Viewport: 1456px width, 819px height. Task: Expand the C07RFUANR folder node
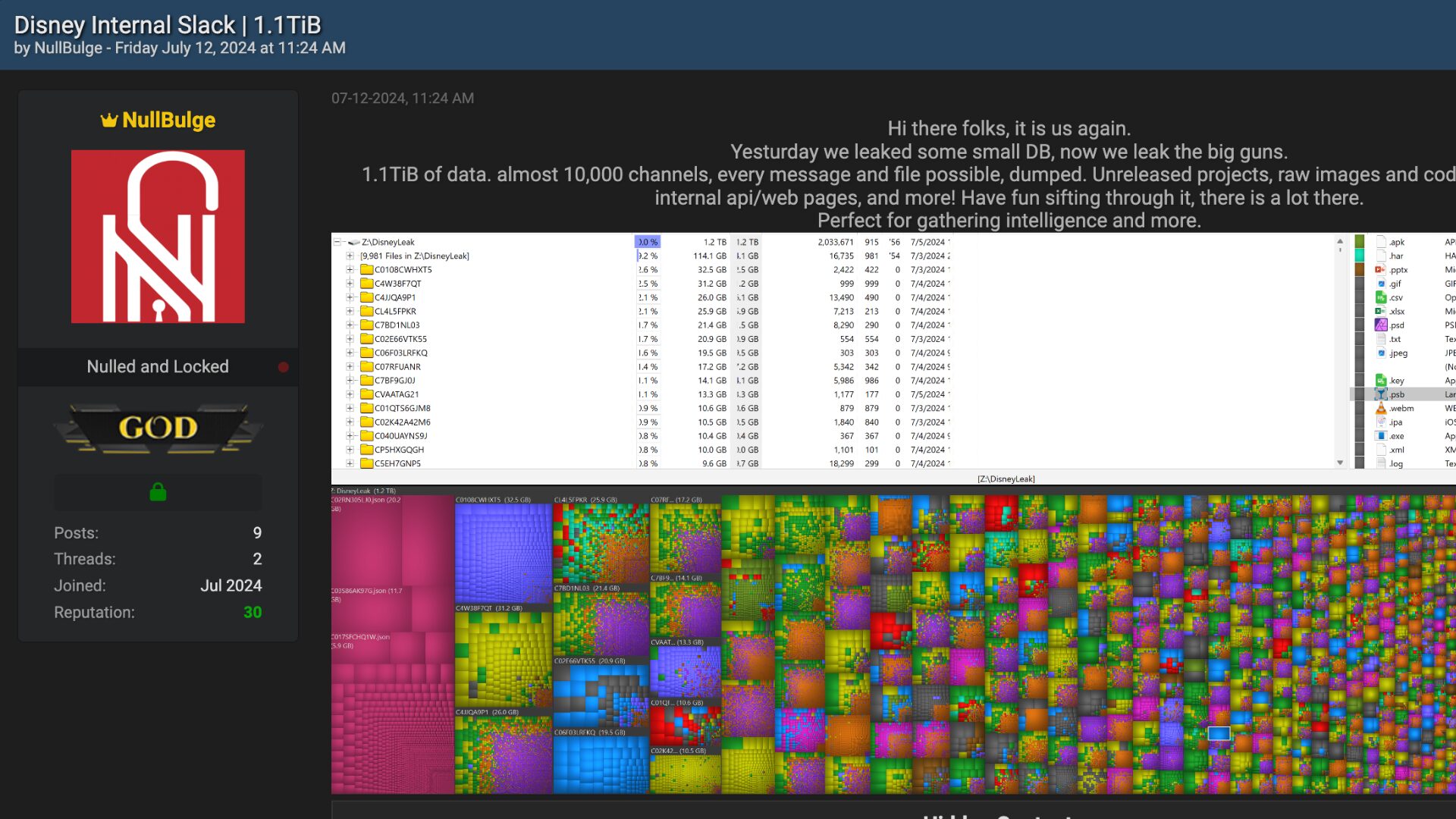pos(350,366)
